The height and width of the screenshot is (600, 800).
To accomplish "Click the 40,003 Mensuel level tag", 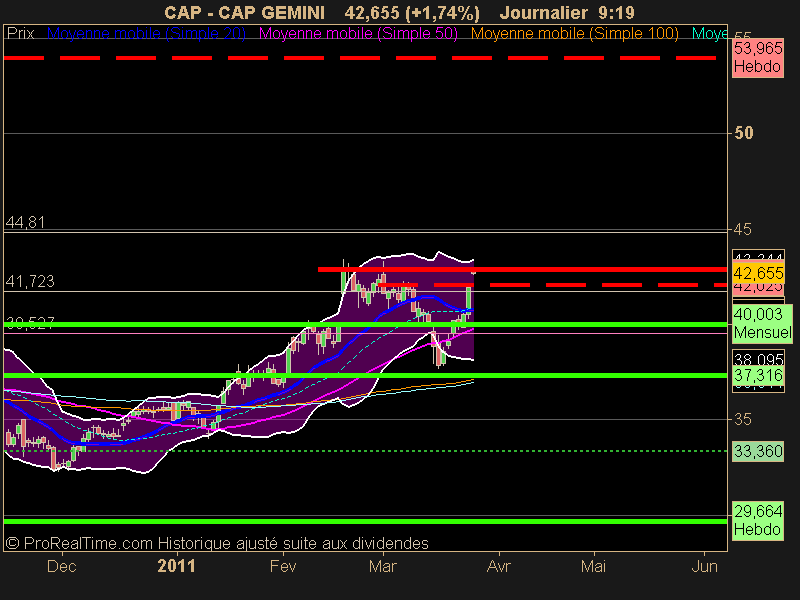I will point(762,323).
